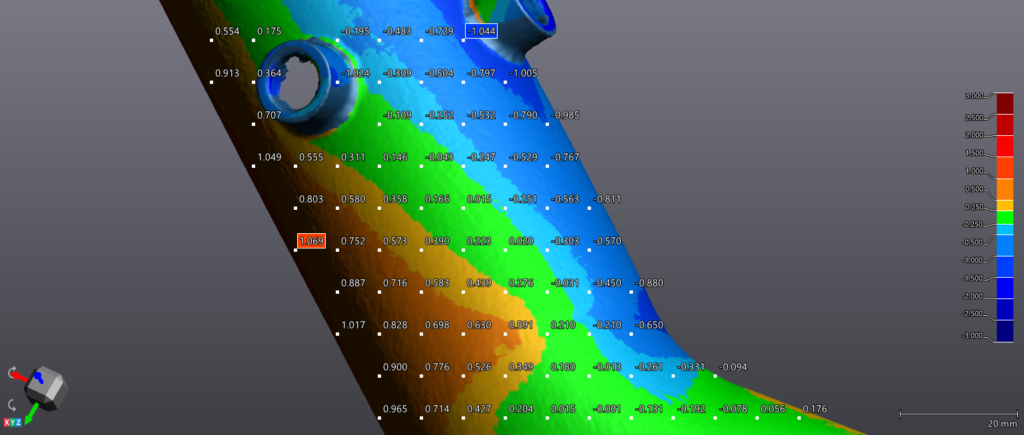Viewport: 1024px width, 435px height.
Task: Select the -0.001 deviation label
Action: 607,409
